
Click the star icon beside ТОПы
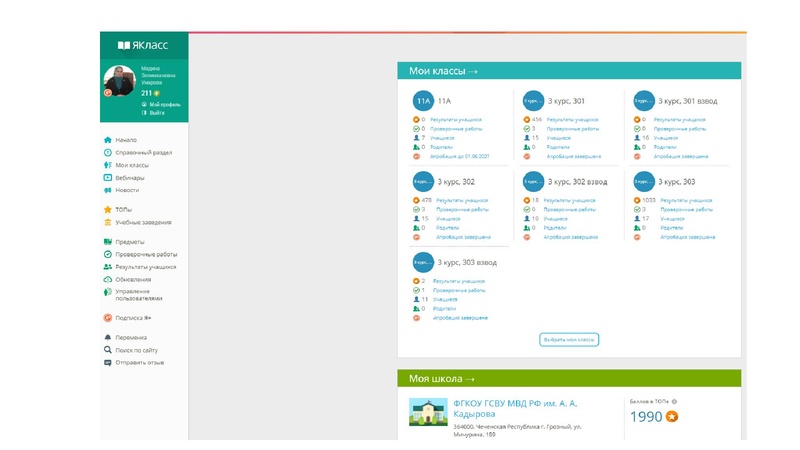[x=107, y=210]
